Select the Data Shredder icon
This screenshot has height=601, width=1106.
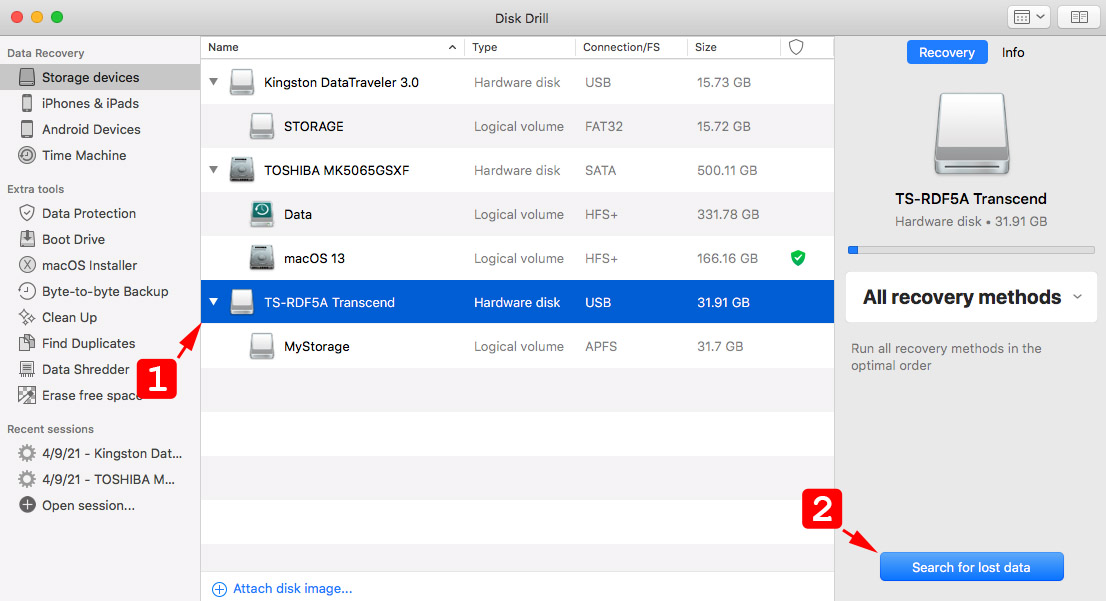click(27, 369)
